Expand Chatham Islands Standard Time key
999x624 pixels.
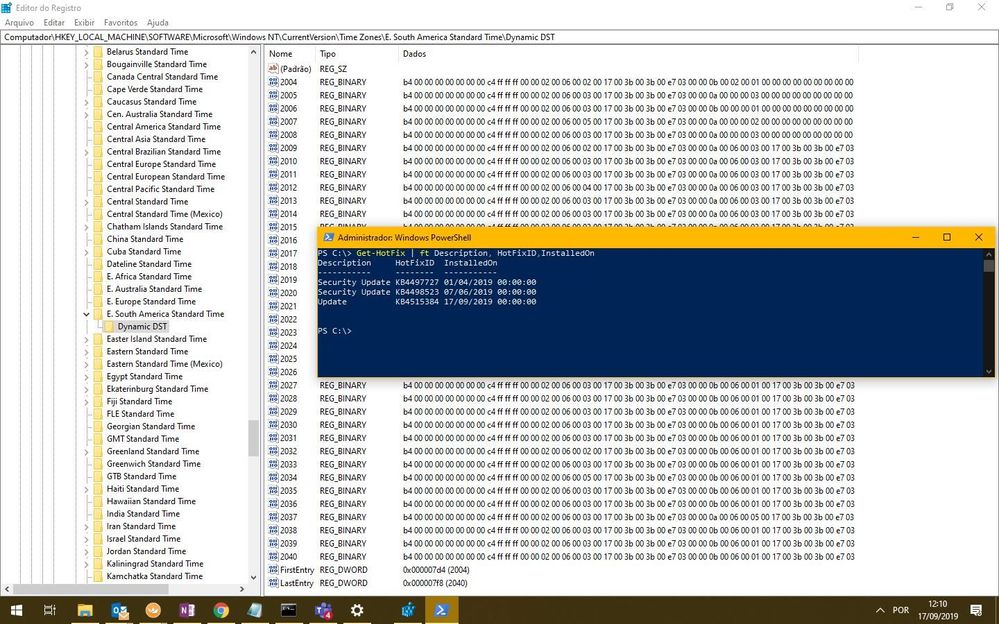click(x=86, y=227)
